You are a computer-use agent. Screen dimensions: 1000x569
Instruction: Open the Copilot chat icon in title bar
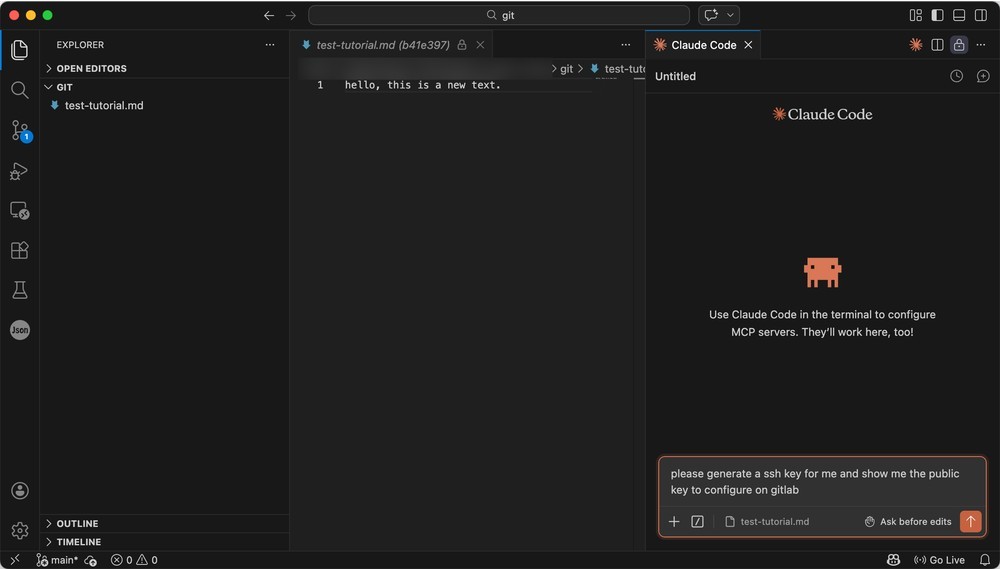(x=711, y=15)
